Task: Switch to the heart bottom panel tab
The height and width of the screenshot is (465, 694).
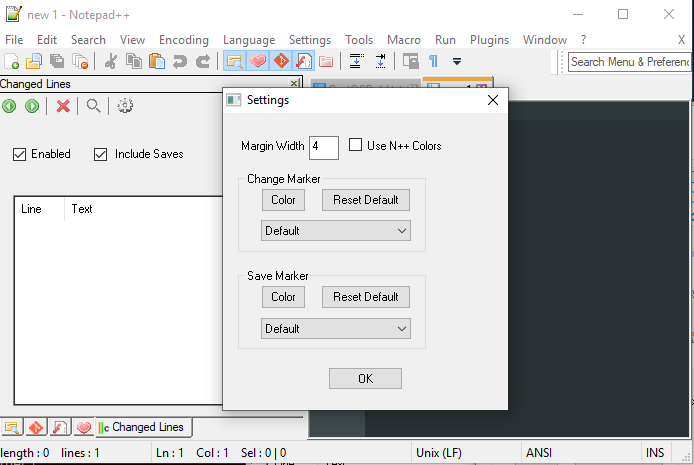Action: tap(84, 427)
